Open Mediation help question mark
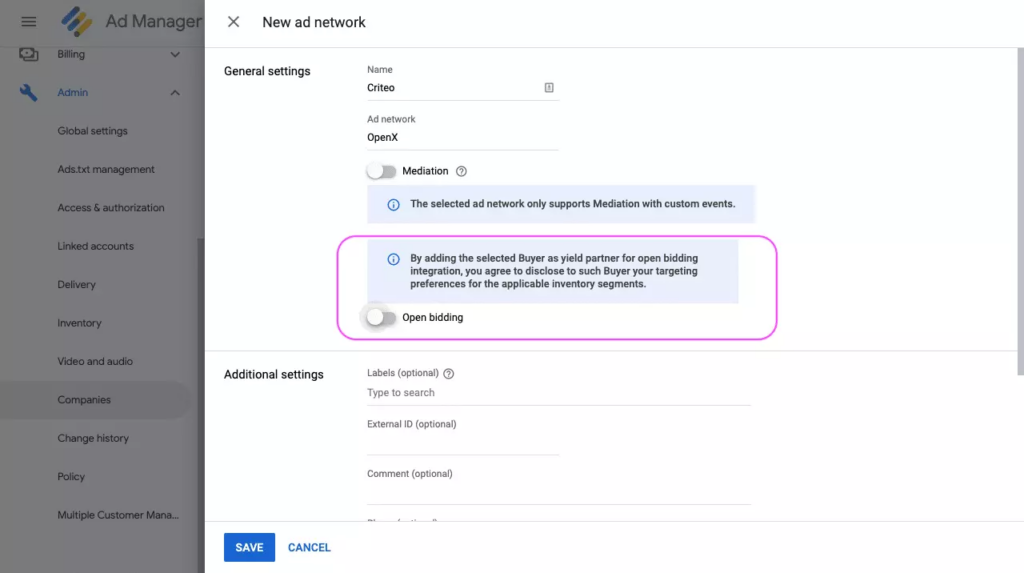The image size is (1024, 573). (x=461, y=171)
